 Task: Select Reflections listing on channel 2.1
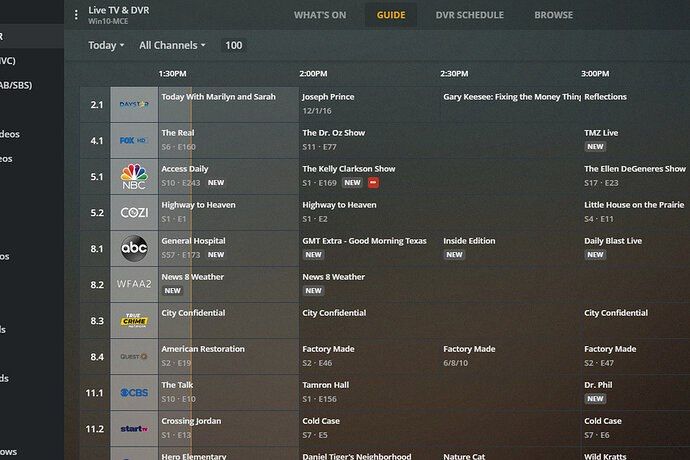coord(636,104)
